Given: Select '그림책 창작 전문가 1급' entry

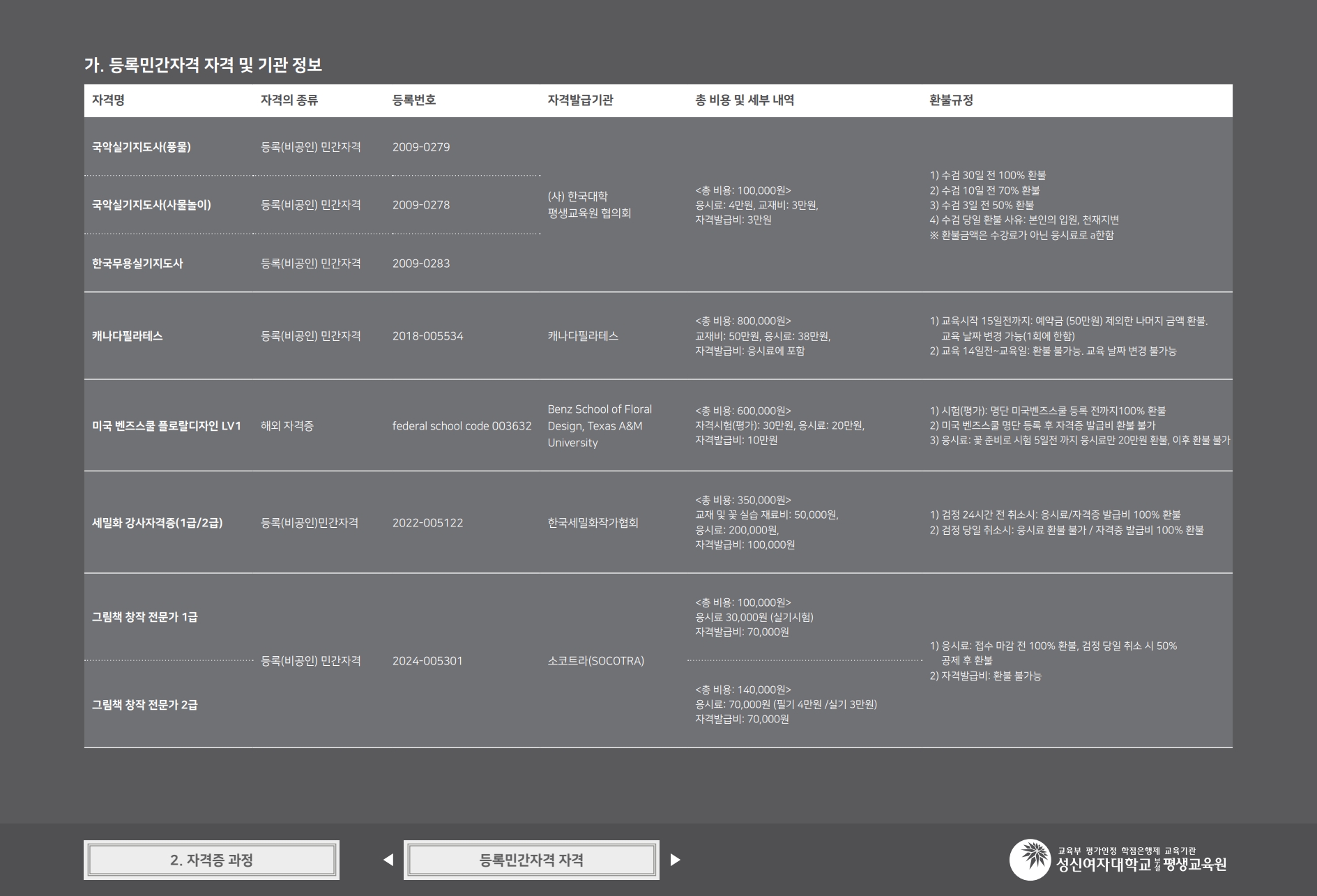Looking at the screenshot, I should point(145,616).
